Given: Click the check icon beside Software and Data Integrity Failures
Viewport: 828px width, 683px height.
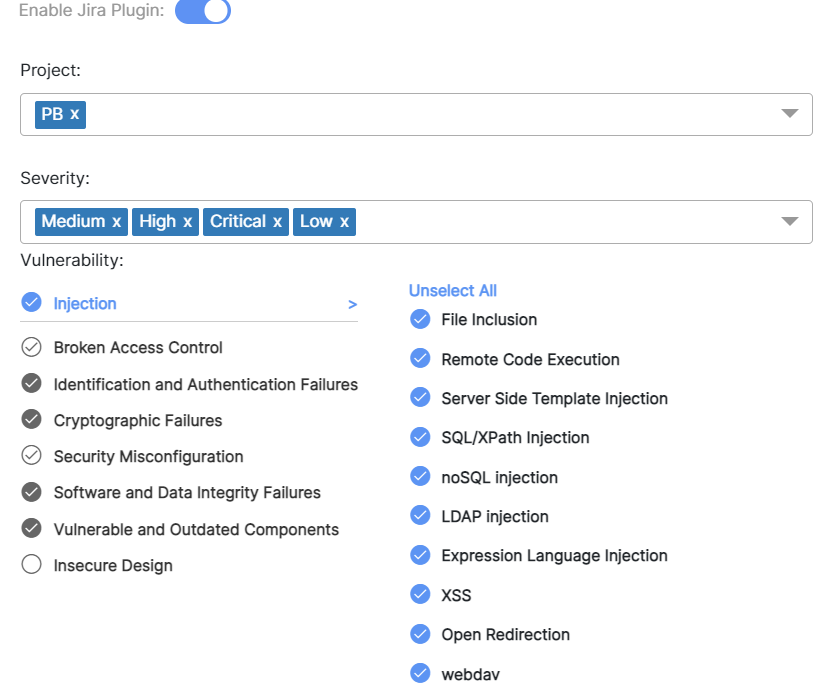Looking at the screenshot, I should pos(30,493).
